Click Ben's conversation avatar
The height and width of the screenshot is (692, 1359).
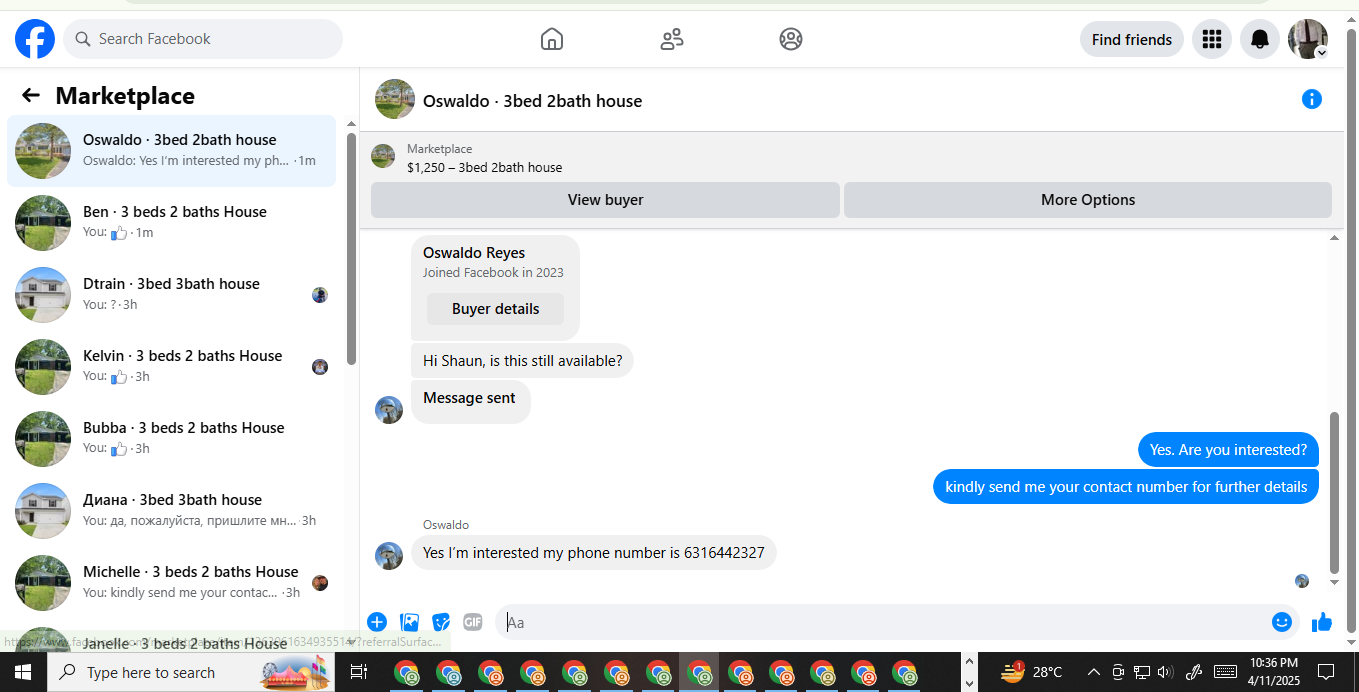point(43,223)
